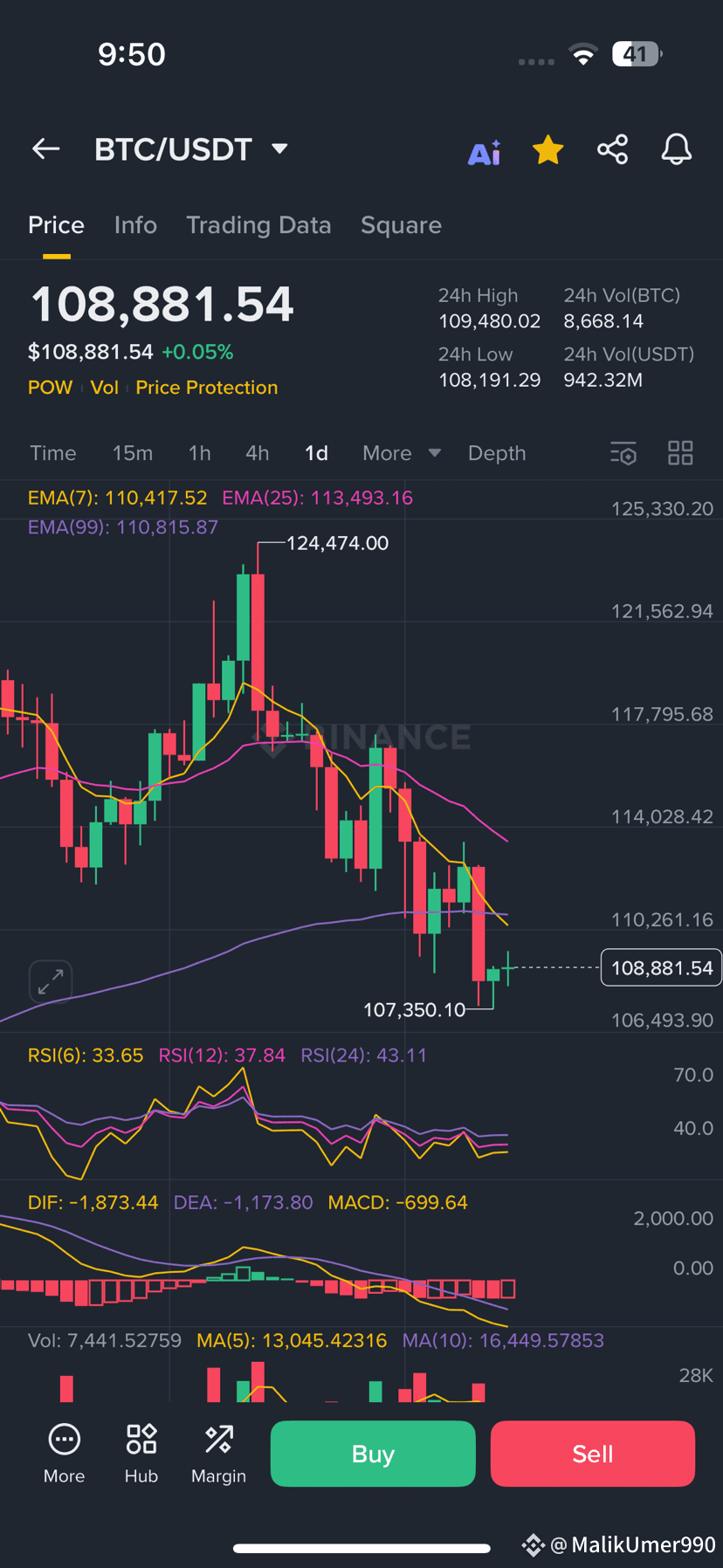Open the Hub icon
Screen dimensions: 723x1568
coord(141,1453)
